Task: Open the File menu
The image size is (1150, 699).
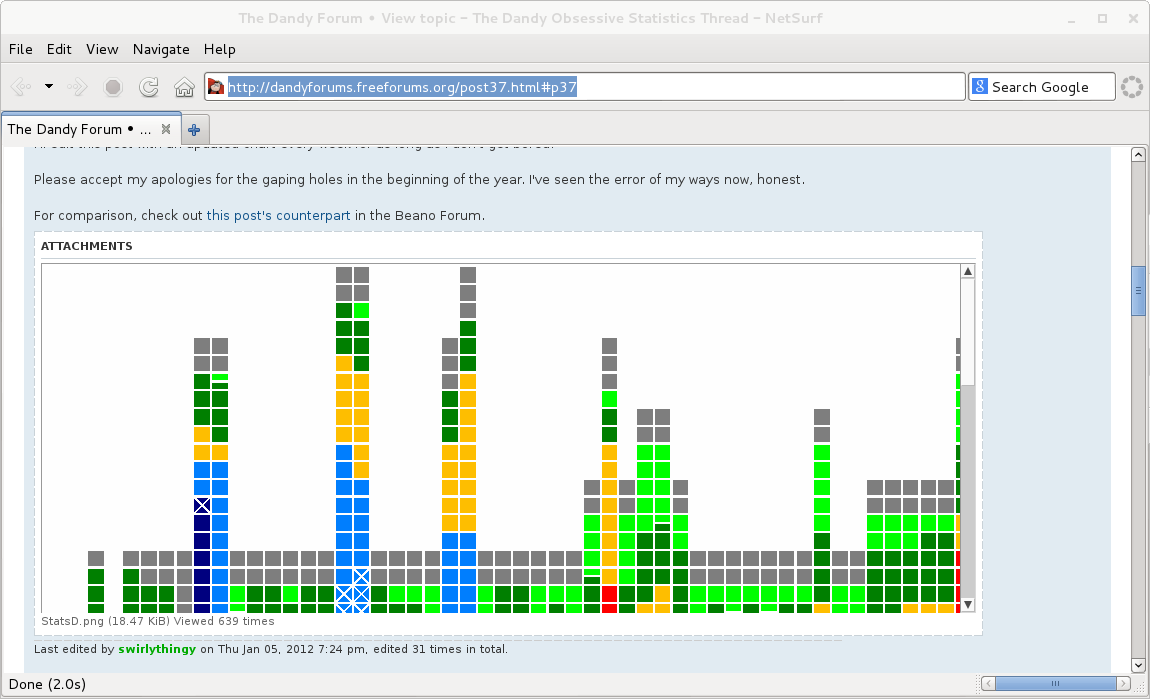Action: [x=21, y=49]
